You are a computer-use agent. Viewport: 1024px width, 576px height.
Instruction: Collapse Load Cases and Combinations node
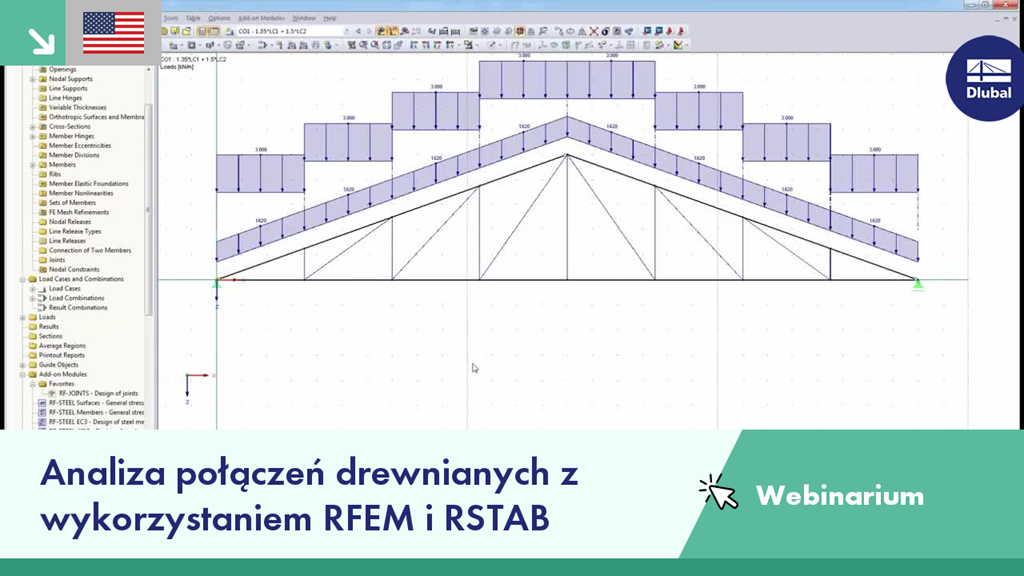22,280
